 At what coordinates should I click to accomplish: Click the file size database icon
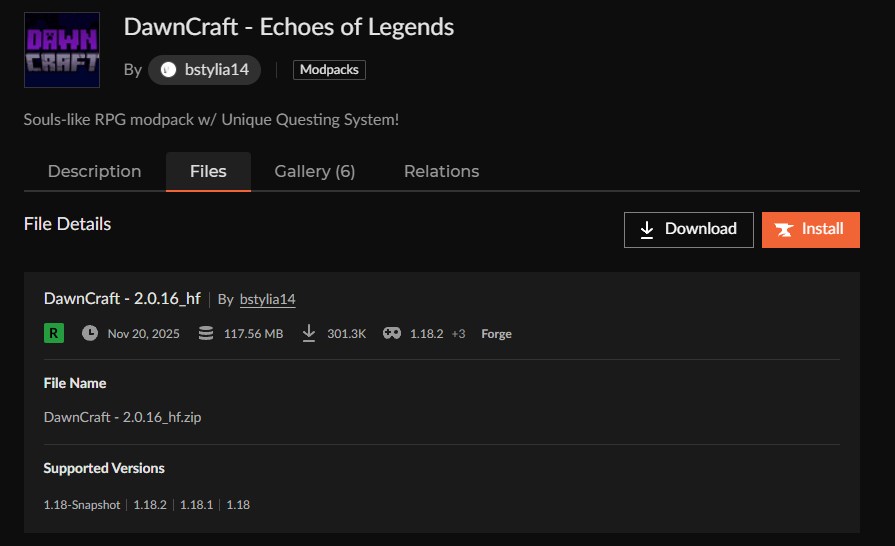click(x=206, y=333)
